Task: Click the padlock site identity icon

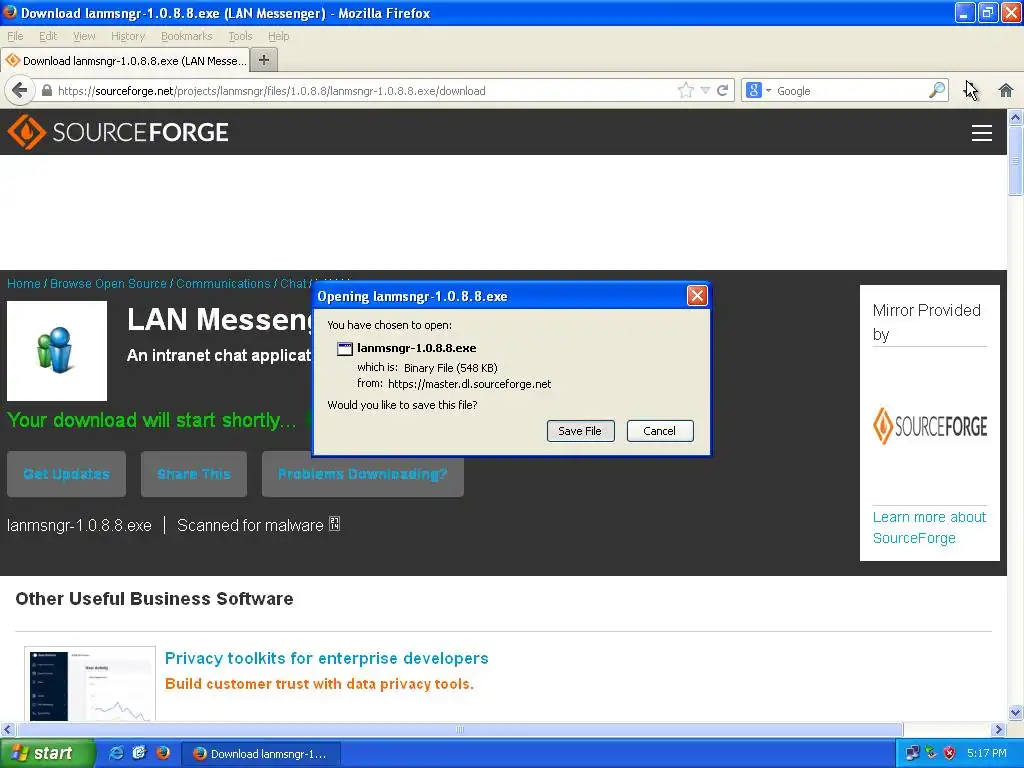Action: 46,91
